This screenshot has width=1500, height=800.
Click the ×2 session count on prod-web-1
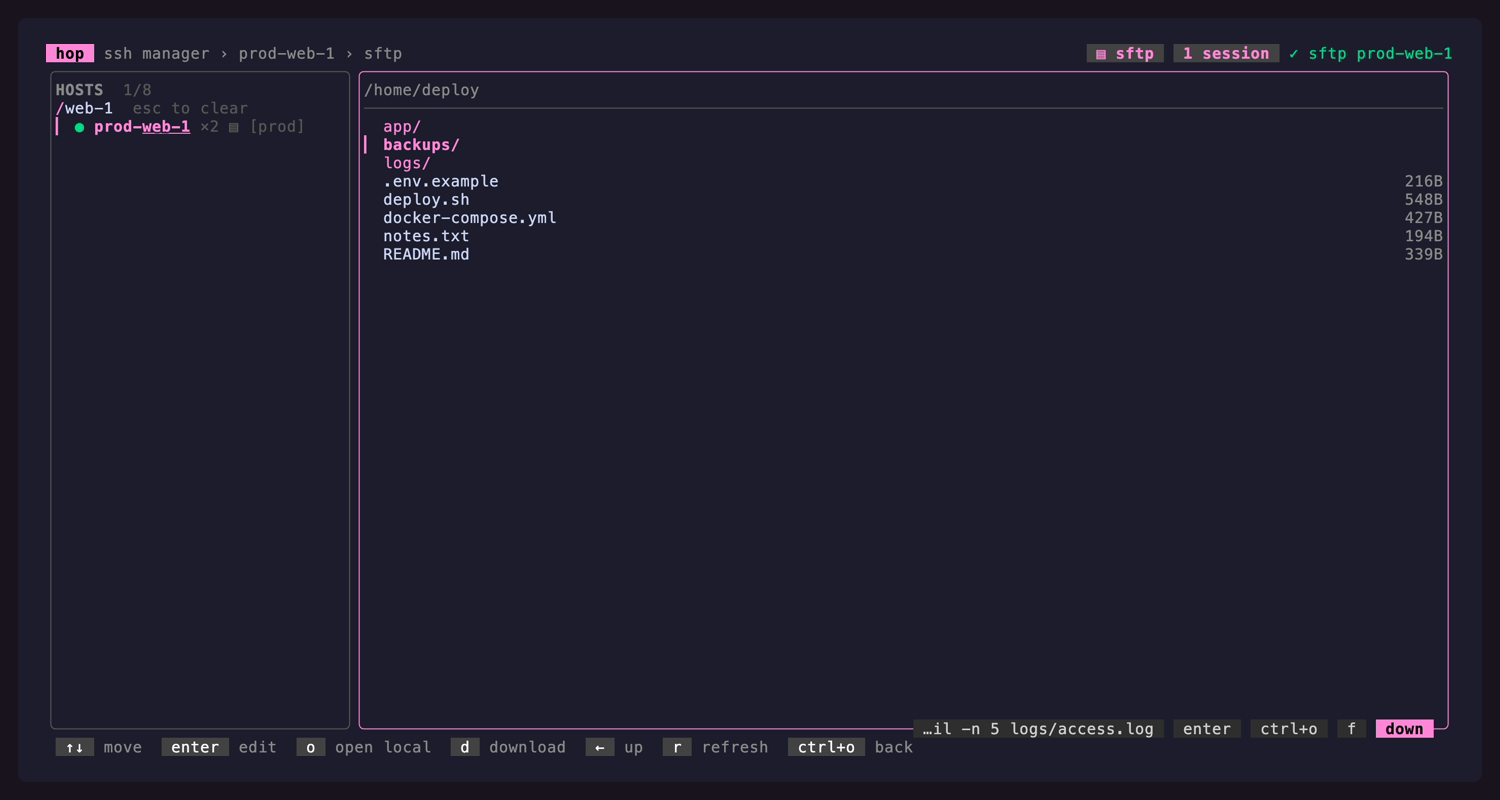click(209, 127)
